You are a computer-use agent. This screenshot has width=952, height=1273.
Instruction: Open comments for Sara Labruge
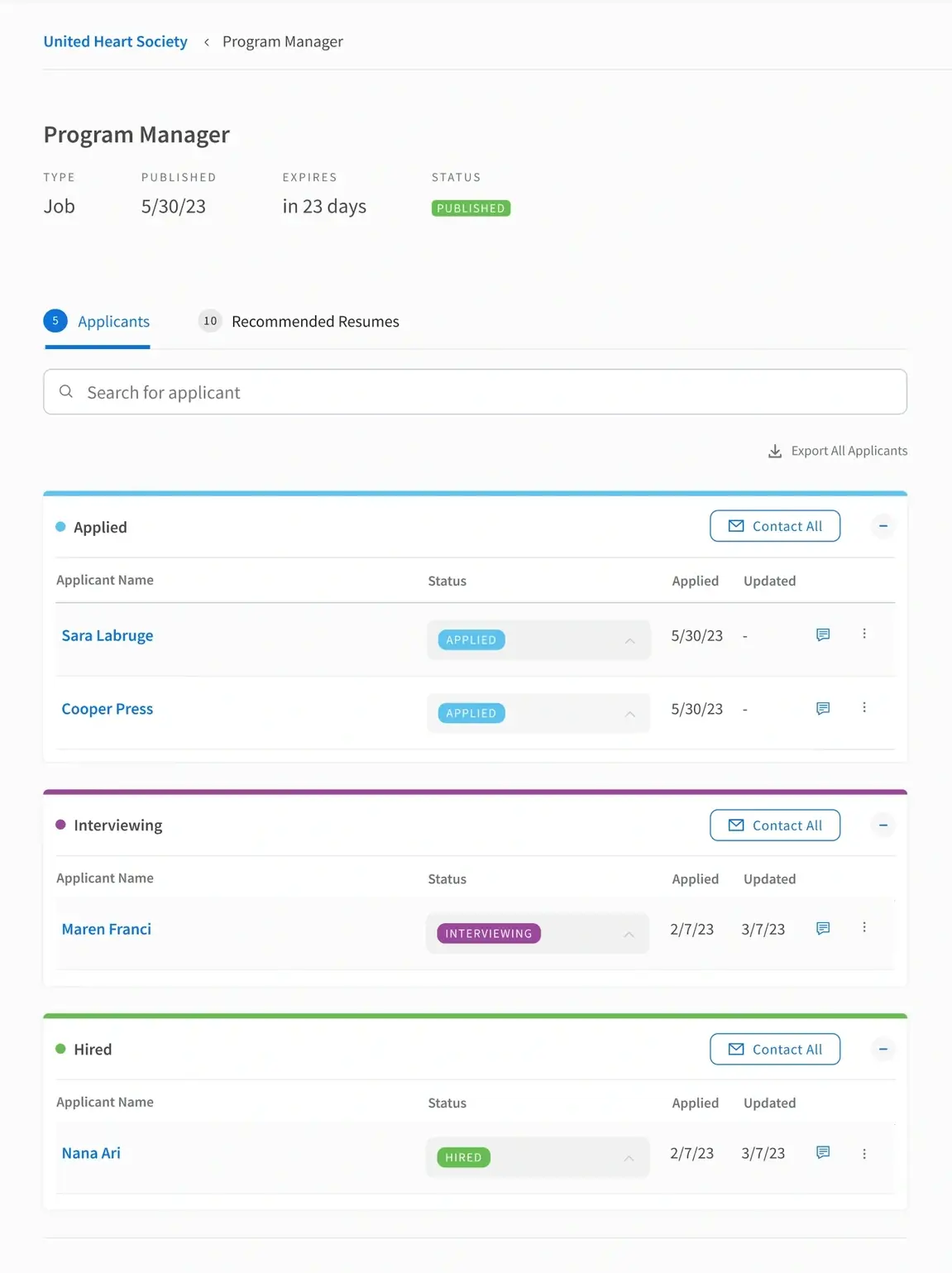coord(823,634)
